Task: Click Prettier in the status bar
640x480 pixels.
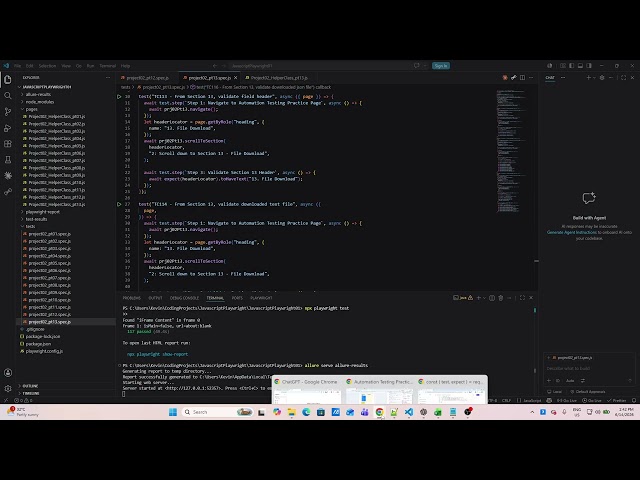Action: 617,400
